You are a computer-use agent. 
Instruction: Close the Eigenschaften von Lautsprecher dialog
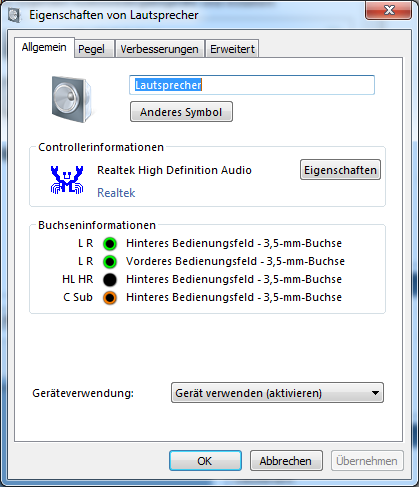388,10
